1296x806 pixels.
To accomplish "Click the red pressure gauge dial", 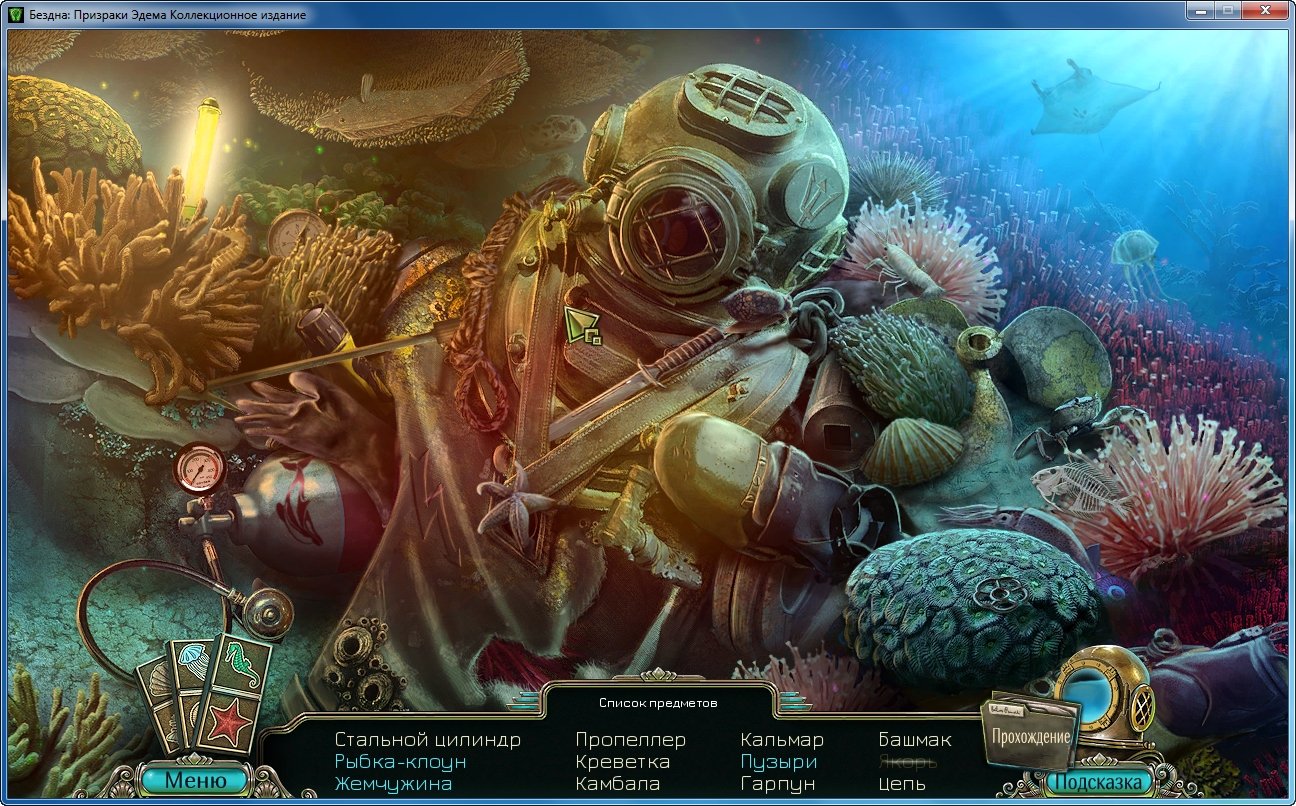I will [200, 467].
